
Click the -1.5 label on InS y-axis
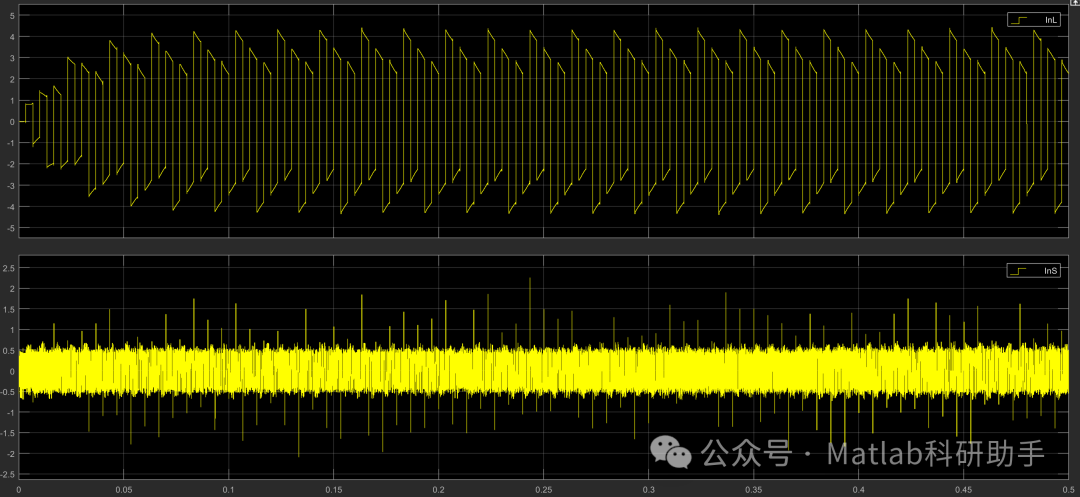pos(8,433)
